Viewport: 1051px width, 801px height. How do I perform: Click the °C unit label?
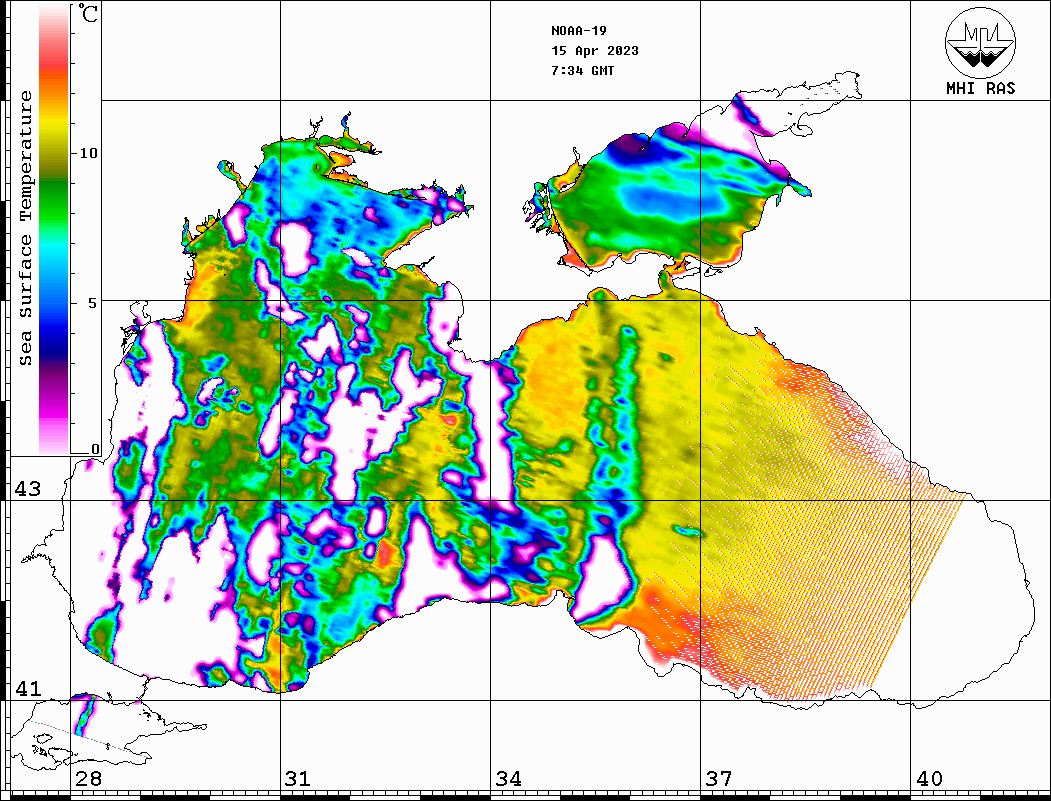(87, 13)
